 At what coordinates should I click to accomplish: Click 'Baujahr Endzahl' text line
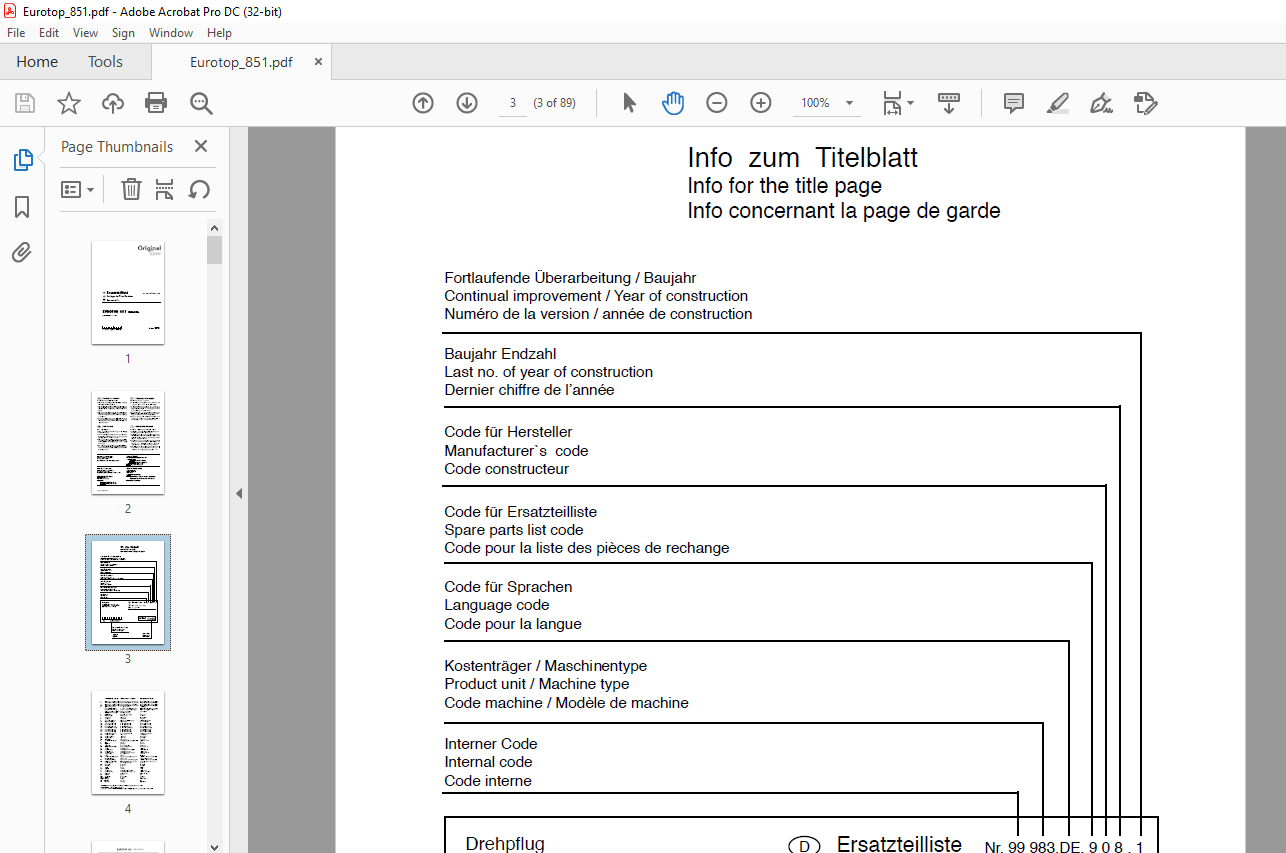point(500,354)
